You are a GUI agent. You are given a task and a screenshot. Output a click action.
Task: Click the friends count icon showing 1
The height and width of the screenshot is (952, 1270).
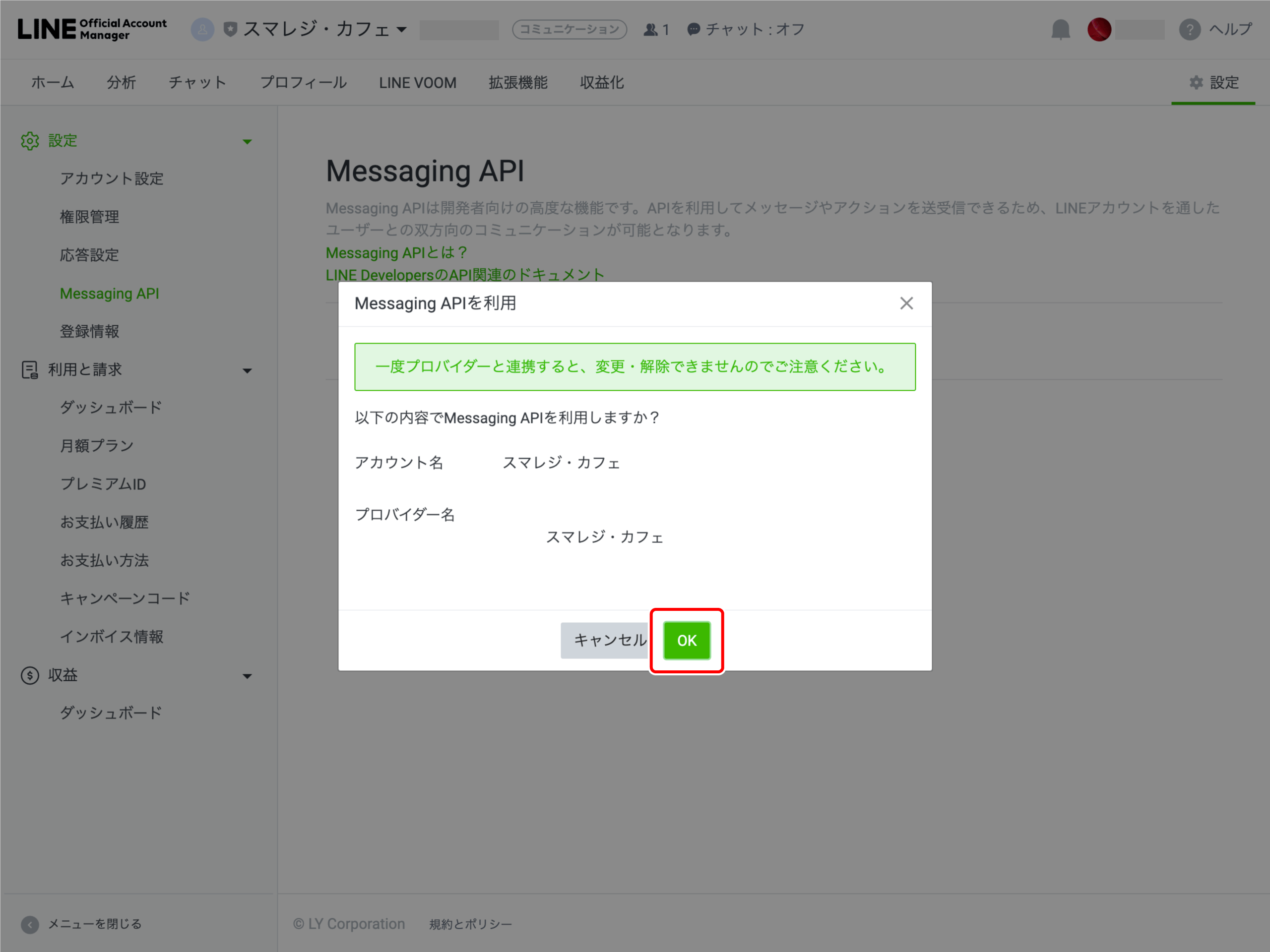[650, 29]
